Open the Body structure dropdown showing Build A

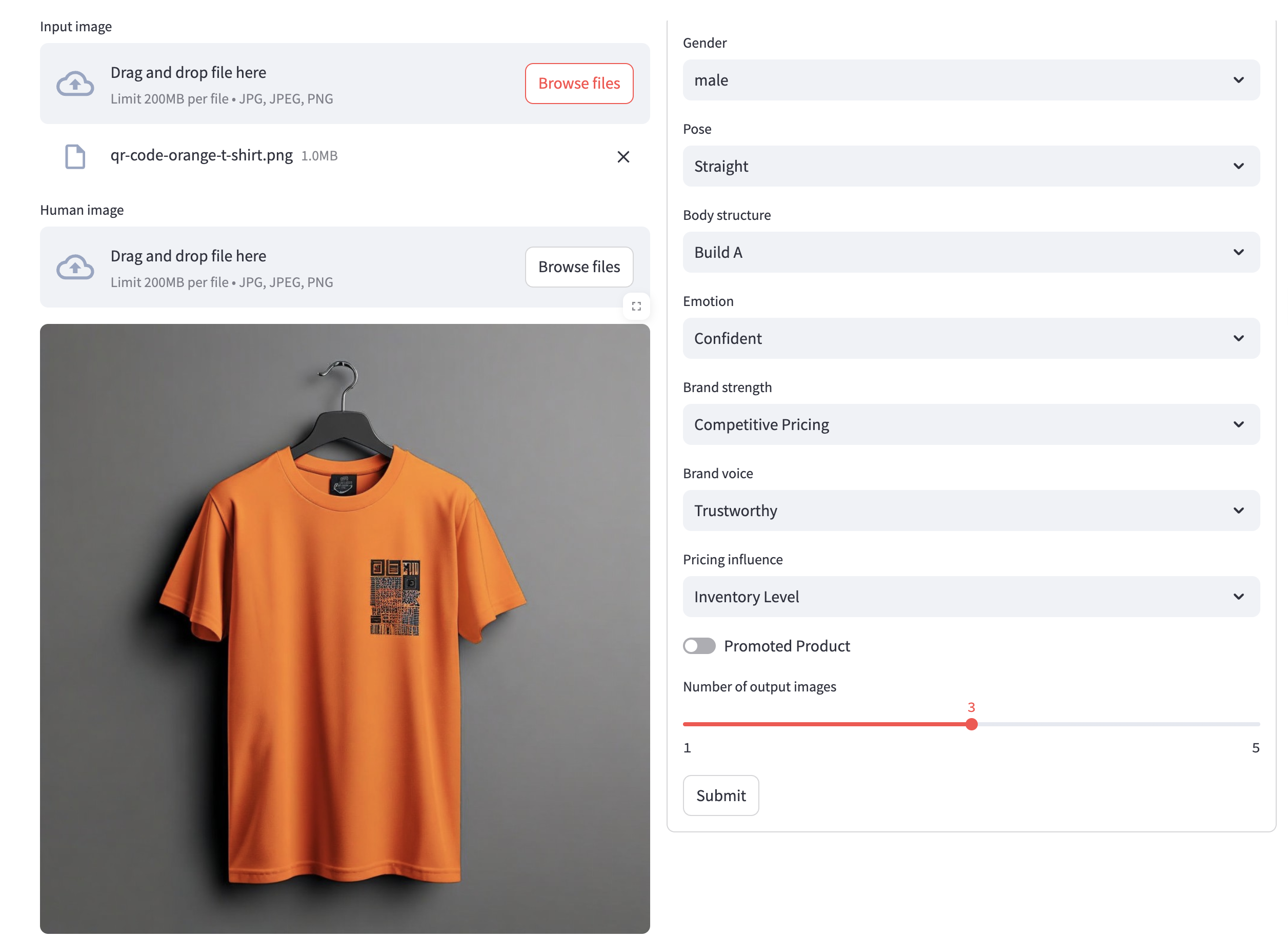tap(971, 252)
